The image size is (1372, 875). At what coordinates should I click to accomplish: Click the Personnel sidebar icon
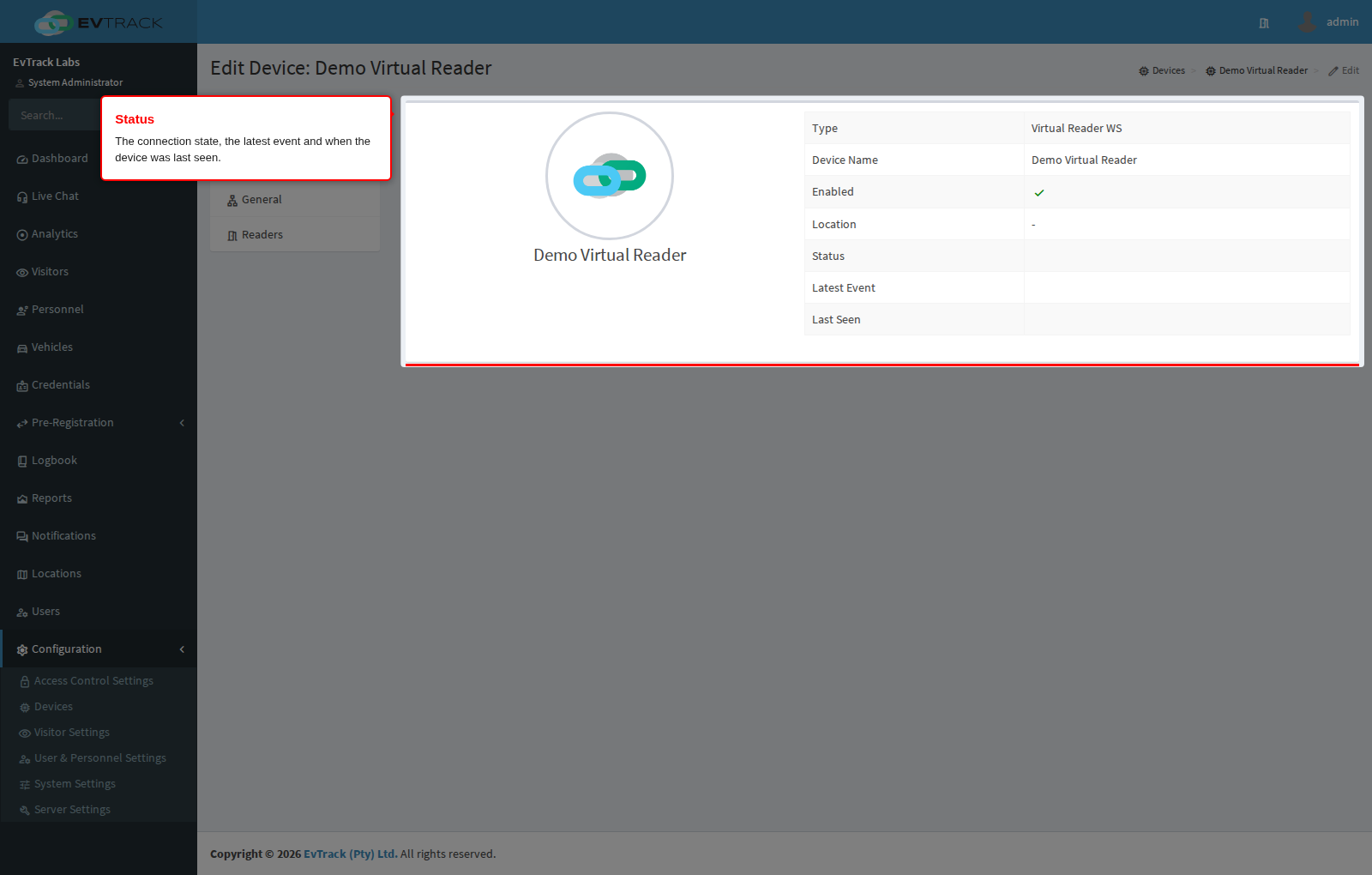[22, 311]
